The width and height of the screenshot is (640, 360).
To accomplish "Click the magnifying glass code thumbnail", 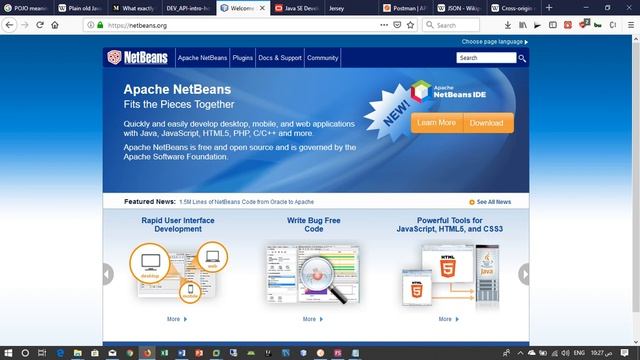I will pyautogui.click(x=313, y=274).
